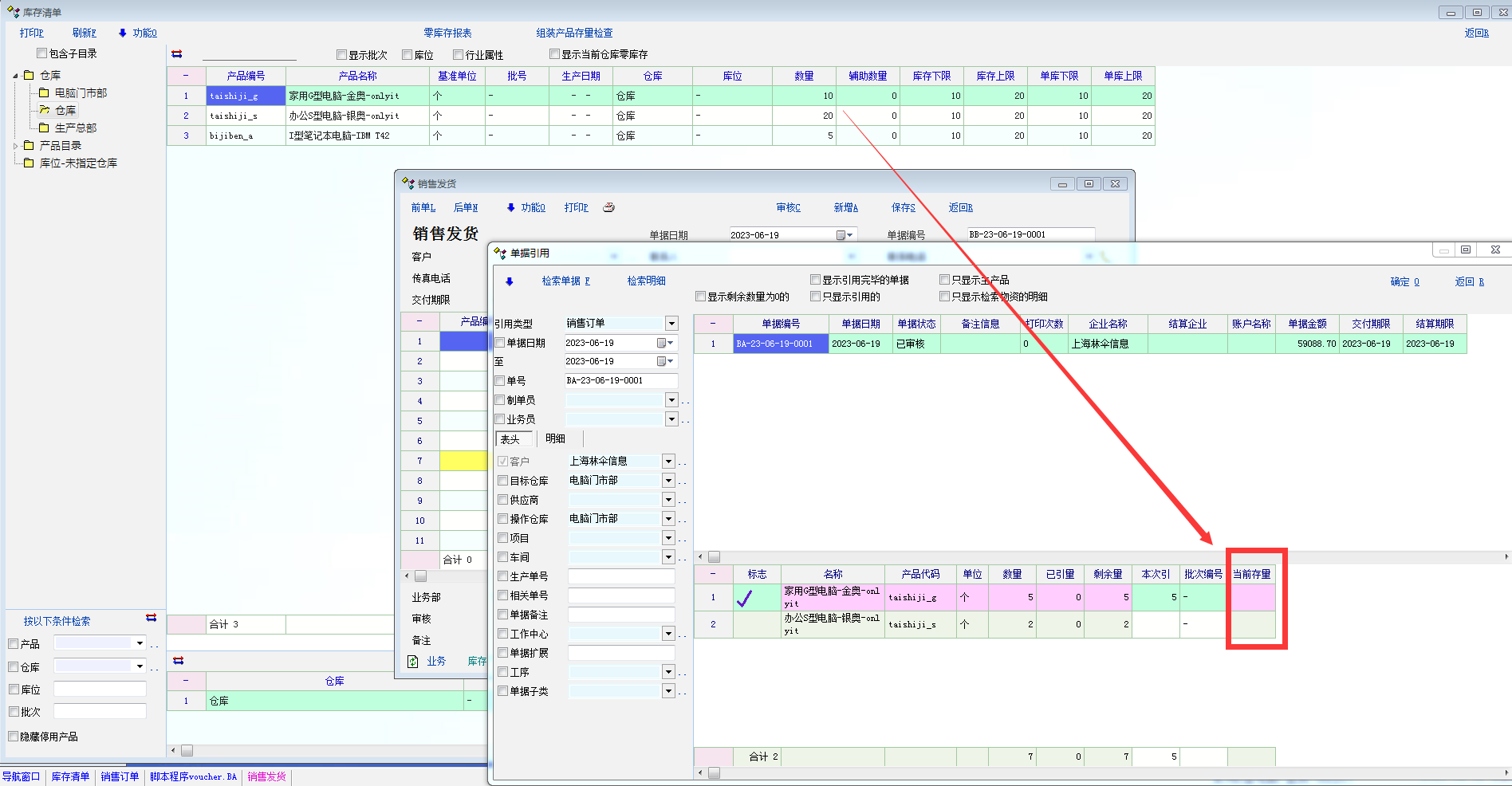This screenshot has width=1512, height=786.
Task: Click the printer icon in 销售发货 toolbar
Action: tap(609, 207)
